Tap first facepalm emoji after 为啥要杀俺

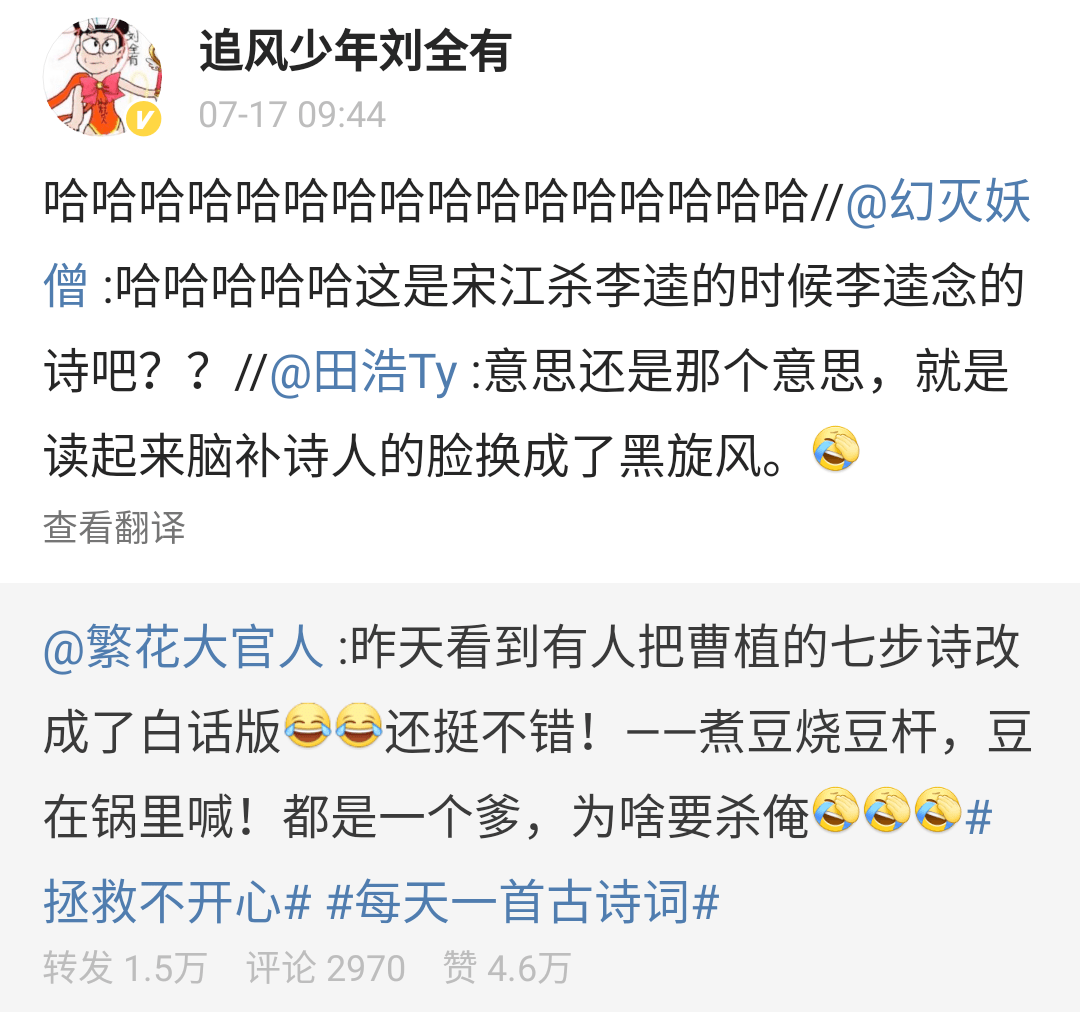pos(836,810)
